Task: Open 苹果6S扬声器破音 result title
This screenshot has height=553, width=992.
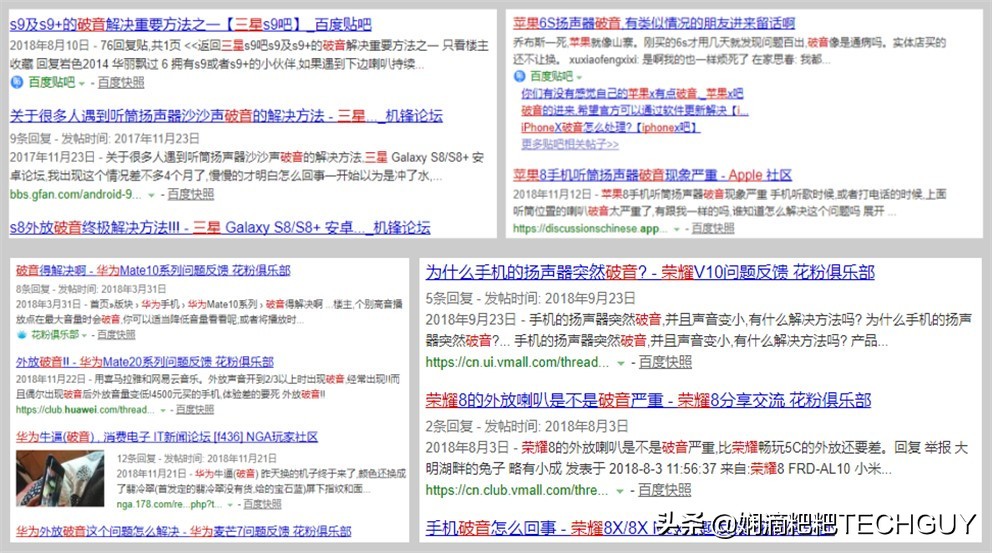Action: coord(654,23)
